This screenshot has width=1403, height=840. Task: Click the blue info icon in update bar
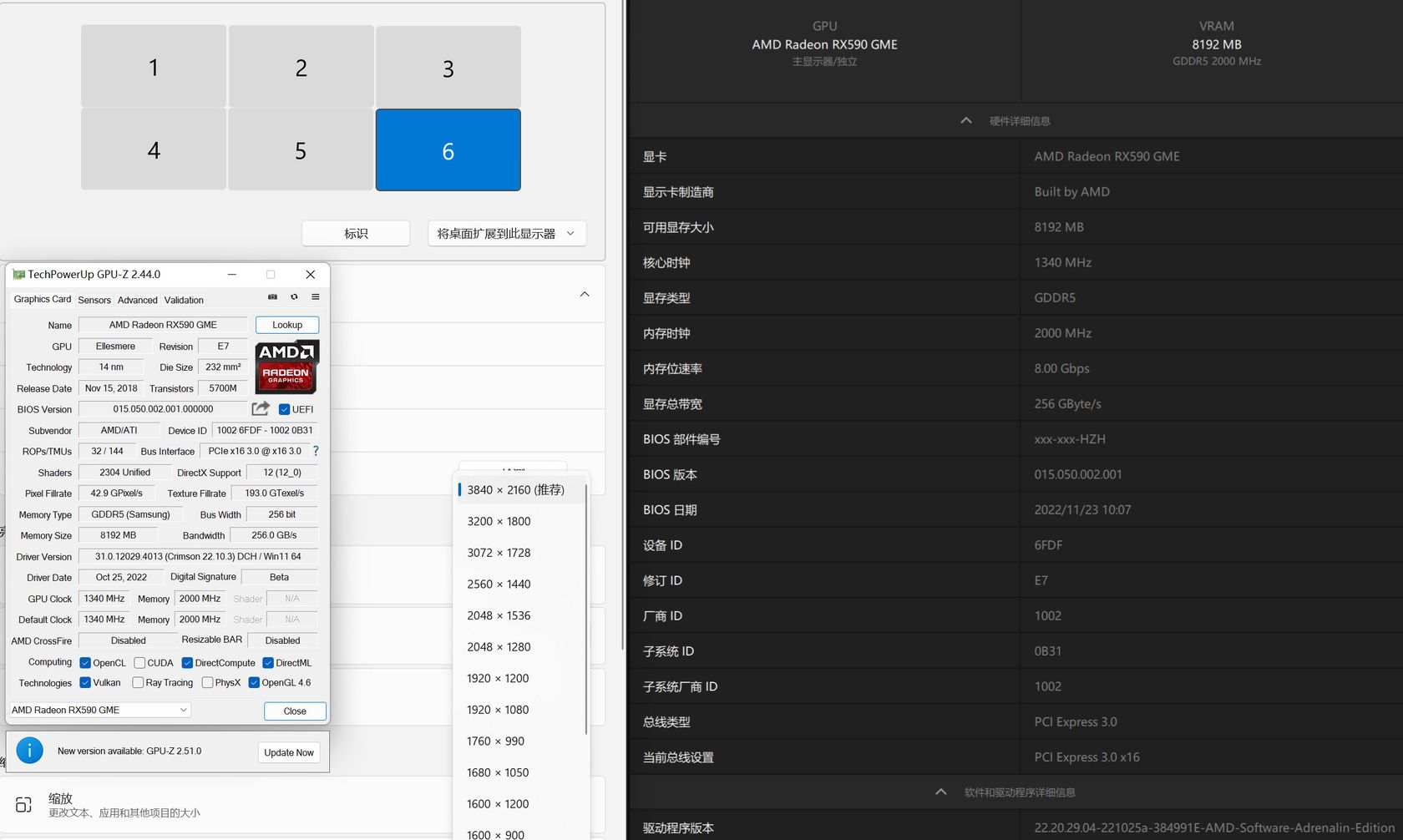(29, 751)
